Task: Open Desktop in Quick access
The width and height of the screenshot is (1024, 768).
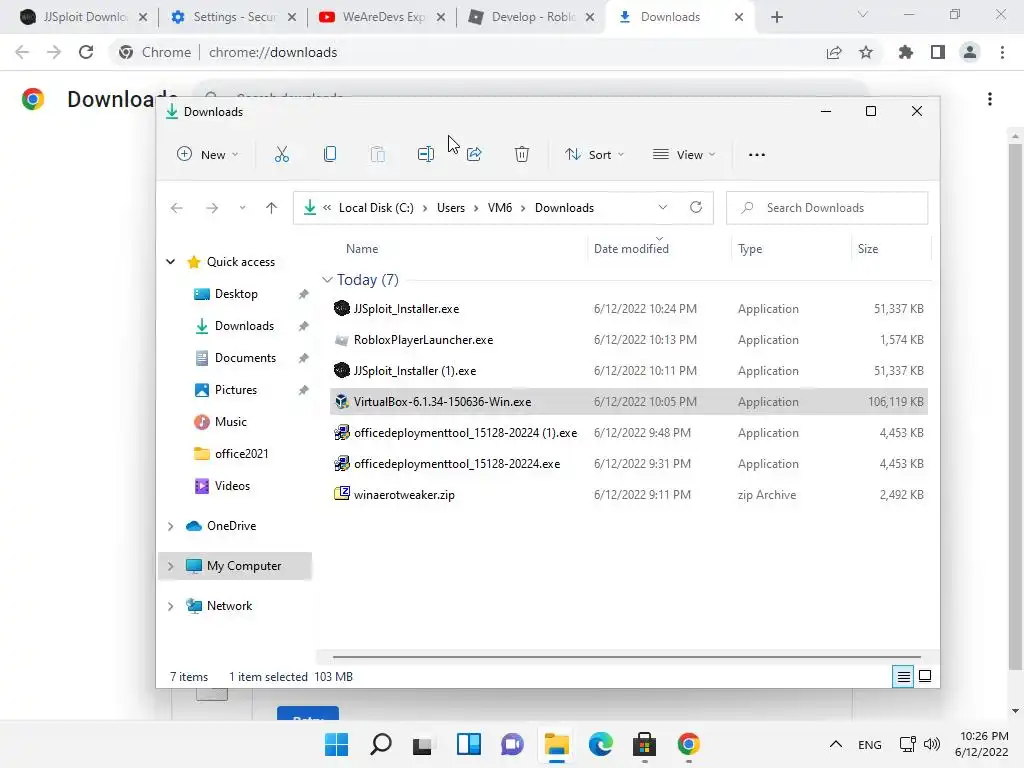Action: click(x=236, y=294)
